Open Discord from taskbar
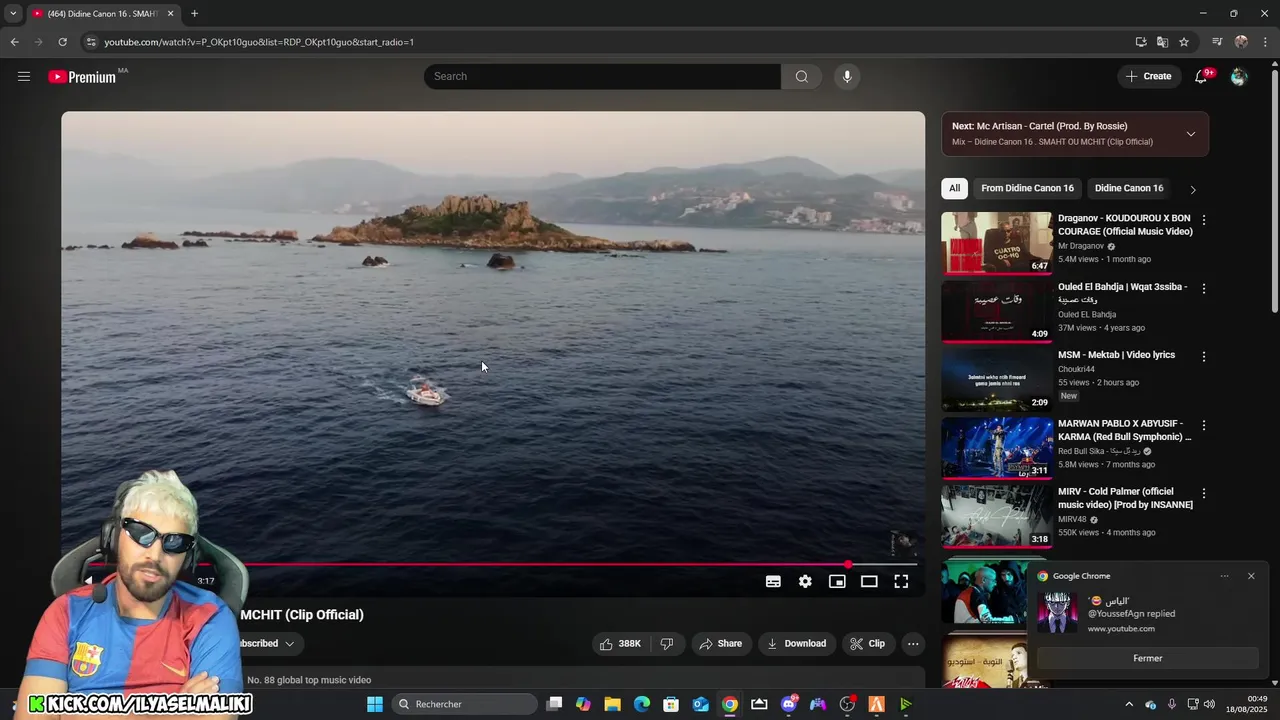The width and height of the screenshot is (1280, 720). (789, 704)
